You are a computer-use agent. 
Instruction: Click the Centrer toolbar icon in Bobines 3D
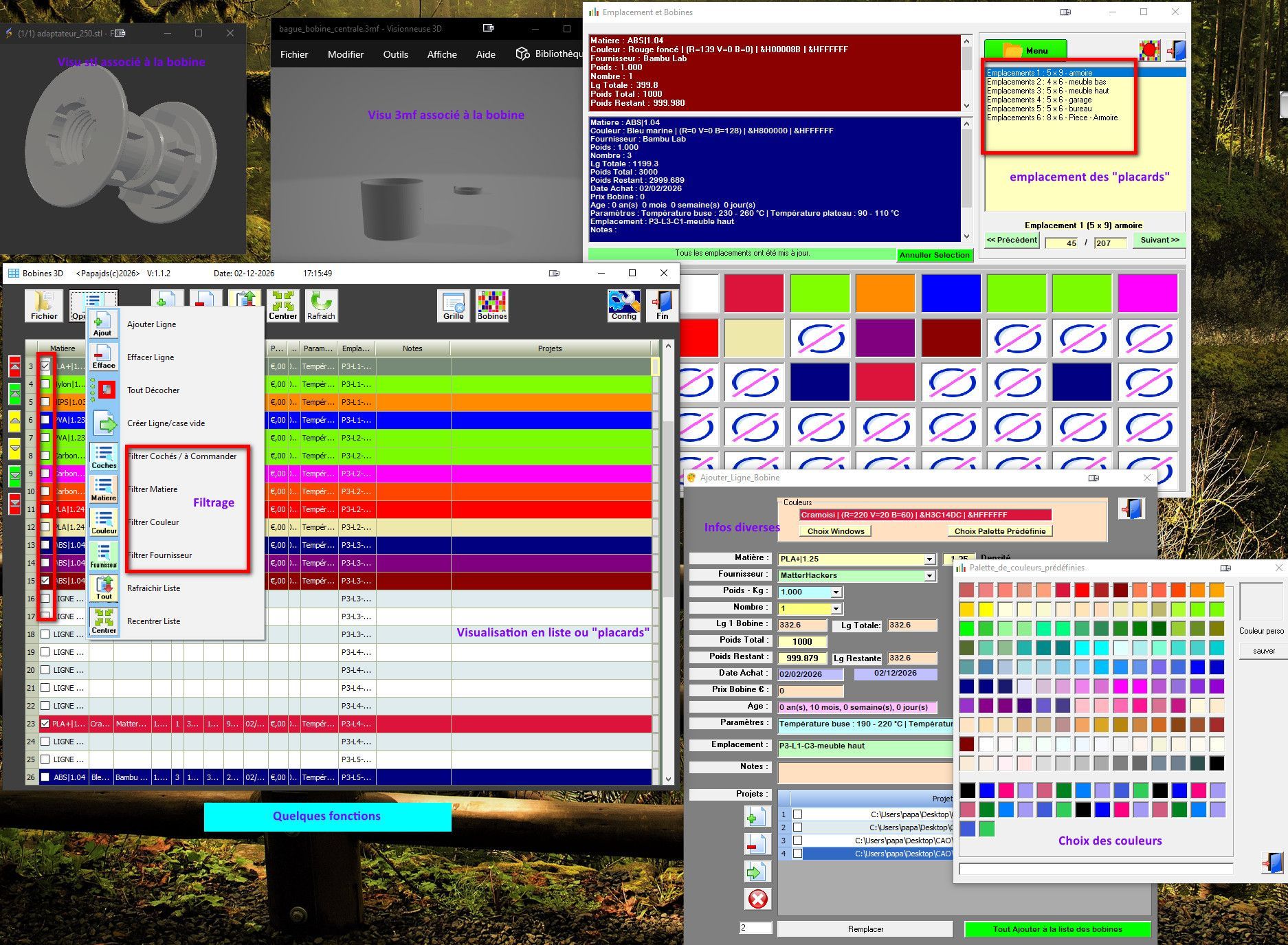282,305
